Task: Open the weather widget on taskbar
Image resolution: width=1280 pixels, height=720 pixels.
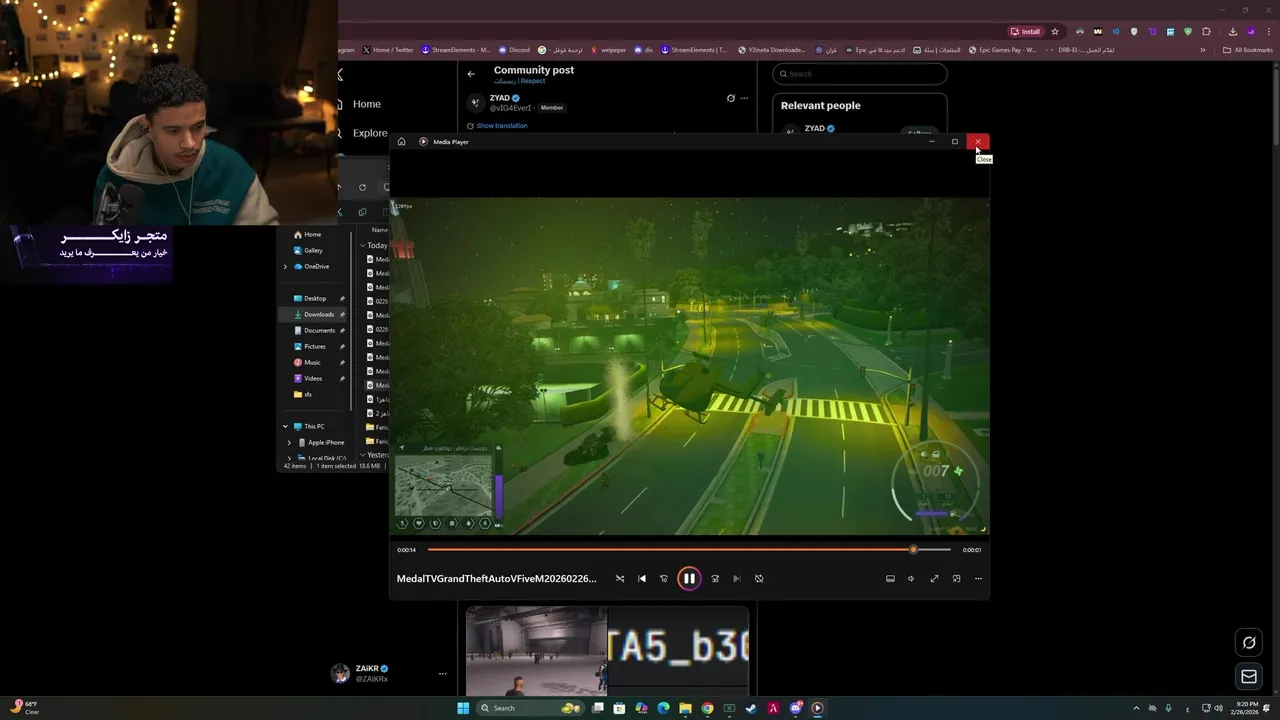Action: coord(25,708)
